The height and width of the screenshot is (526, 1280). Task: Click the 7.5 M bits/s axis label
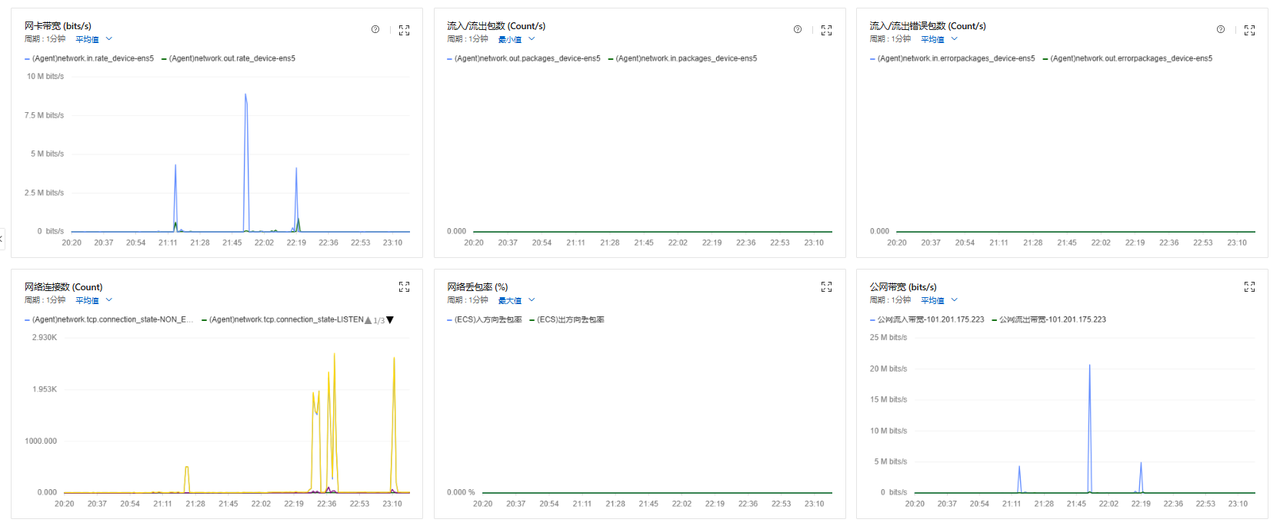coord(46,115)
